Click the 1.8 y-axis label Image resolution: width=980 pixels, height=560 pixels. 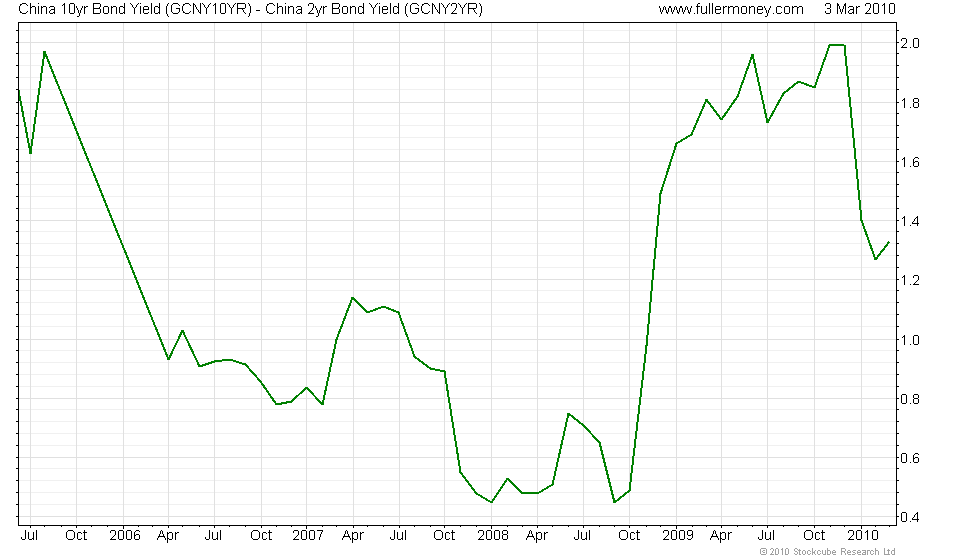click(x=910, y=103)
